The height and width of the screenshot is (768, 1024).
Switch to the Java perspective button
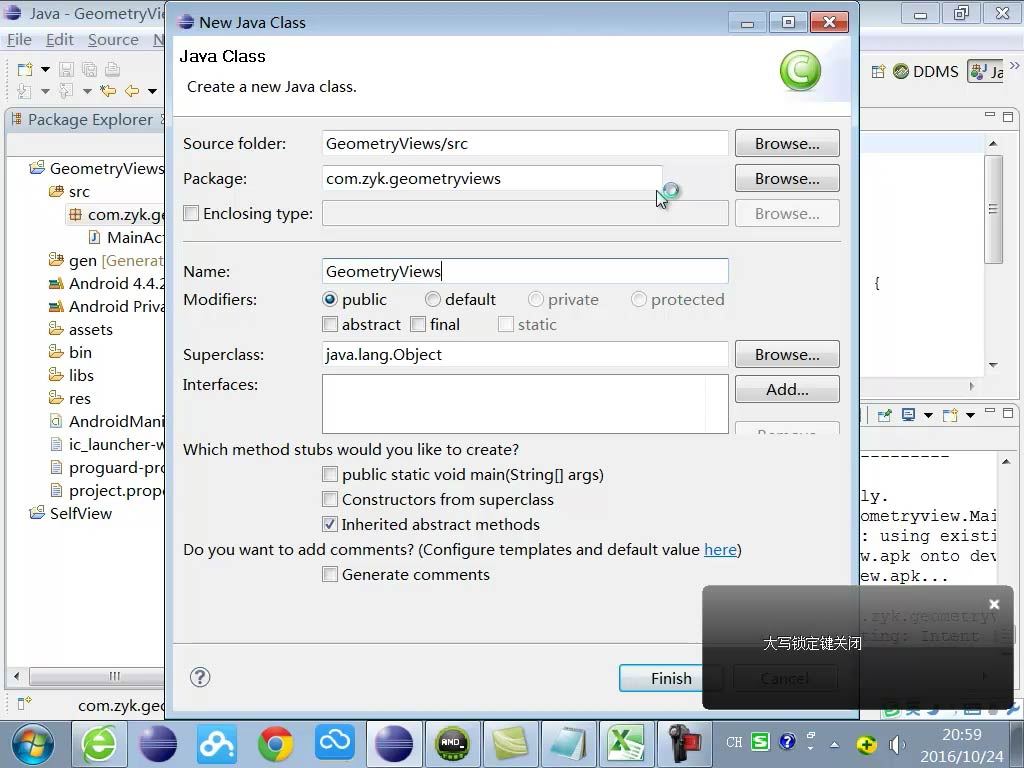click(x=985, y=71)
